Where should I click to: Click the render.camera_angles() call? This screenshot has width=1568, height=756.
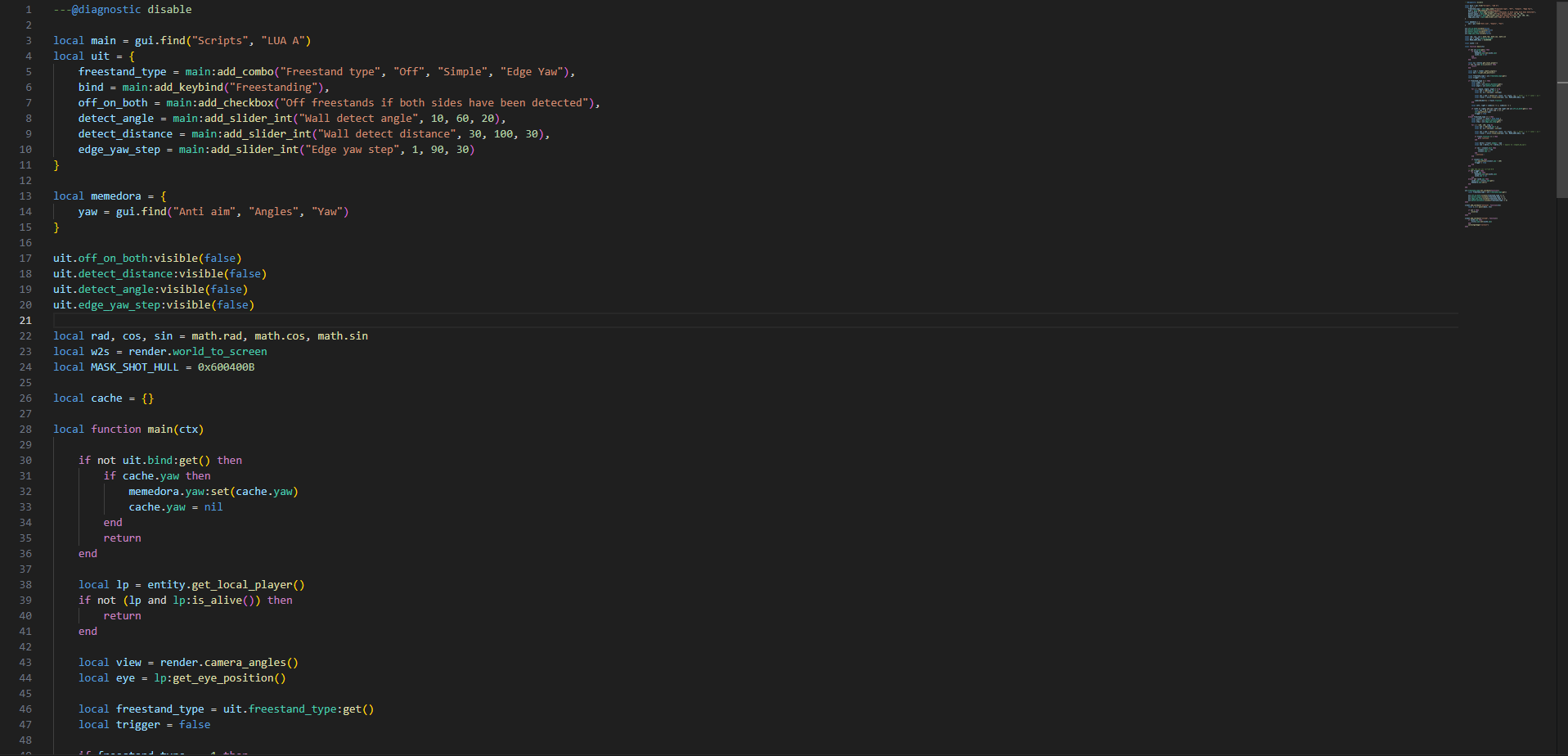coord(229,663)
